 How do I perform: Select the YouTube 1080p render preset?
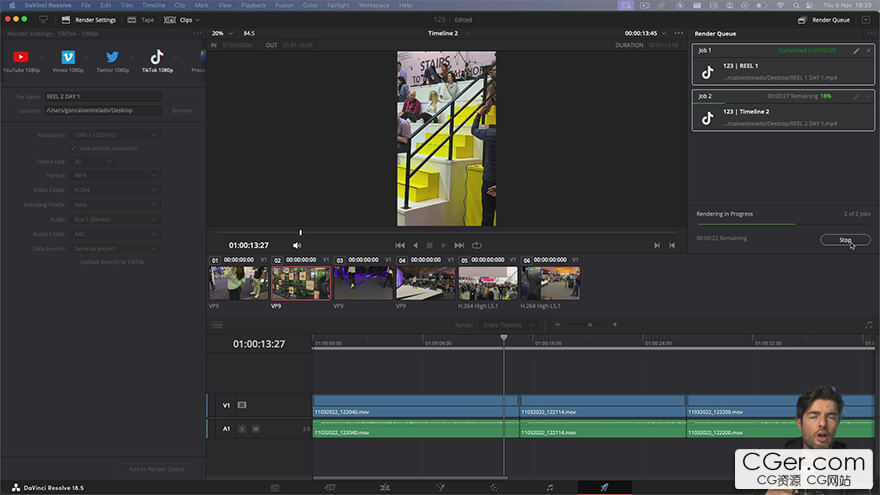tap(21, 61)
